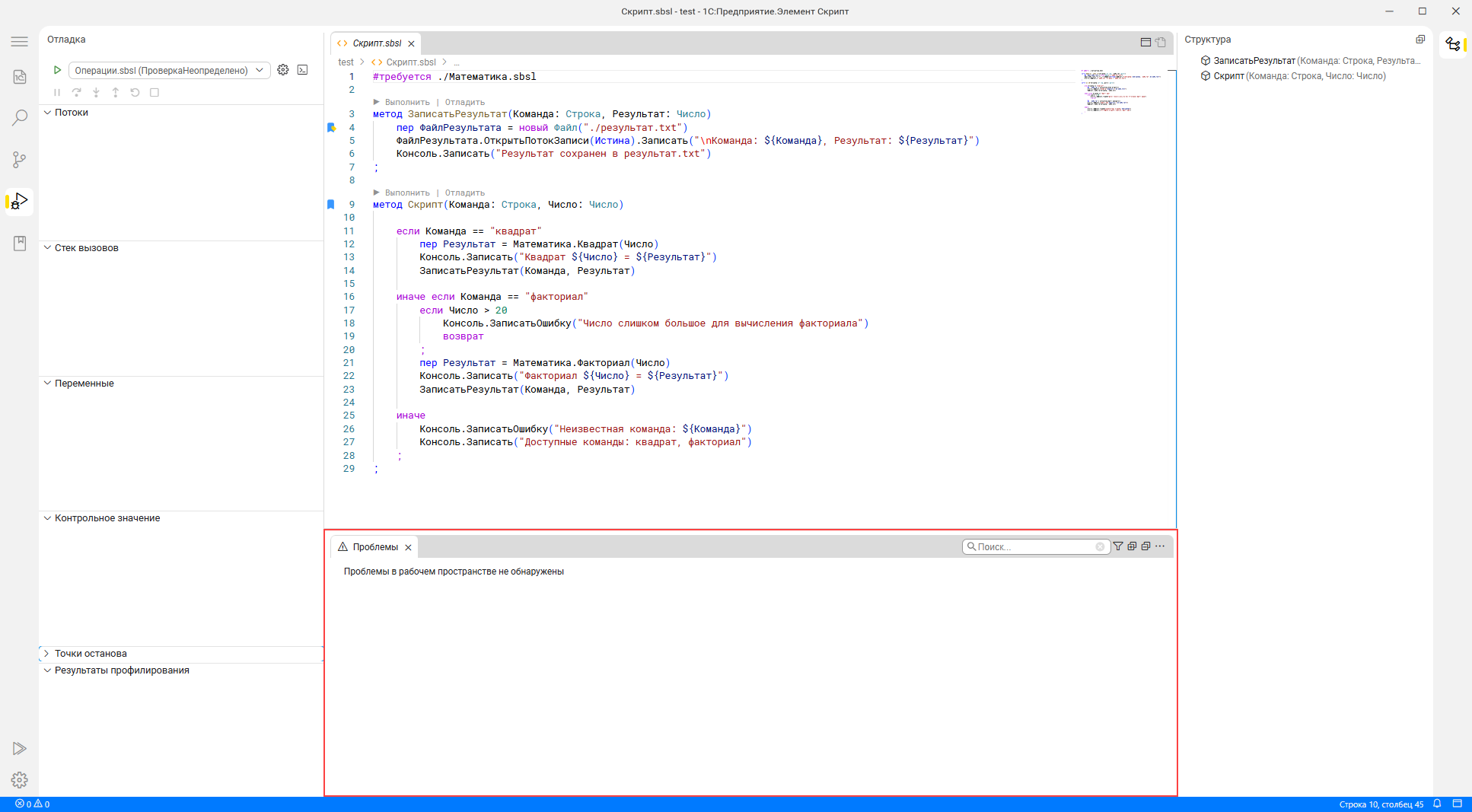Open the Source Control view
Image resolution: width=1472 pixels, height=812 pixels.
pos(20,160)
